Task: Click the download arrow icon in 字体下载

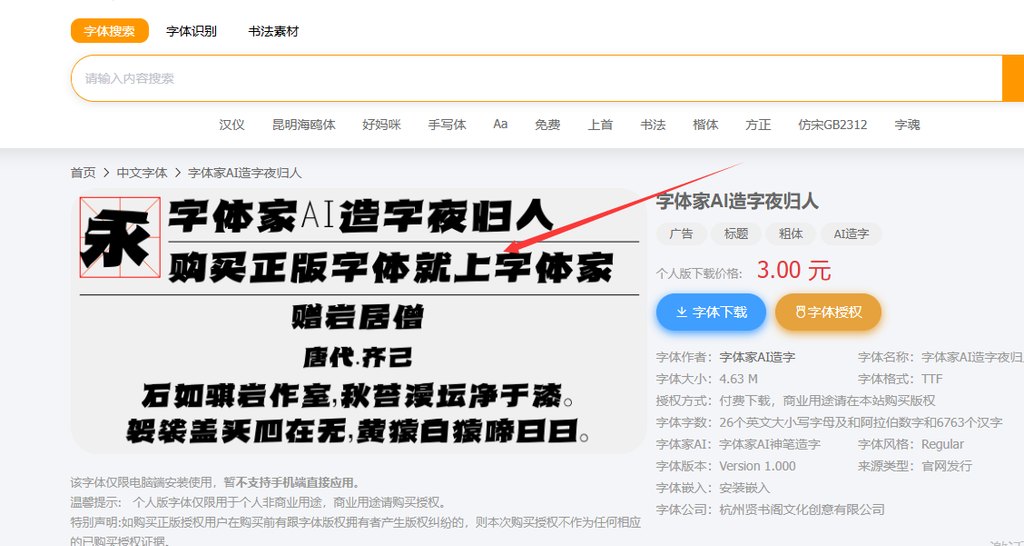Action: (681, 313)
